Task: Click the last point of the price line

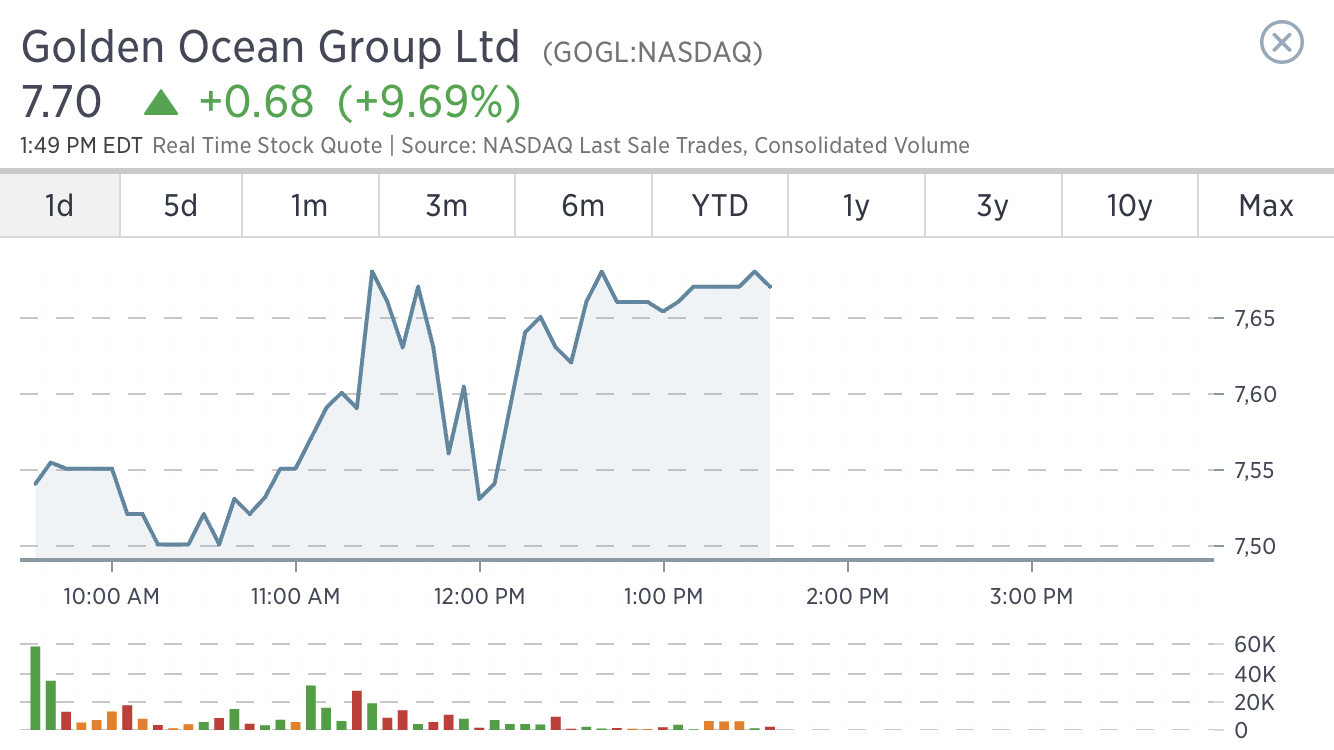Action: point(770,287)
